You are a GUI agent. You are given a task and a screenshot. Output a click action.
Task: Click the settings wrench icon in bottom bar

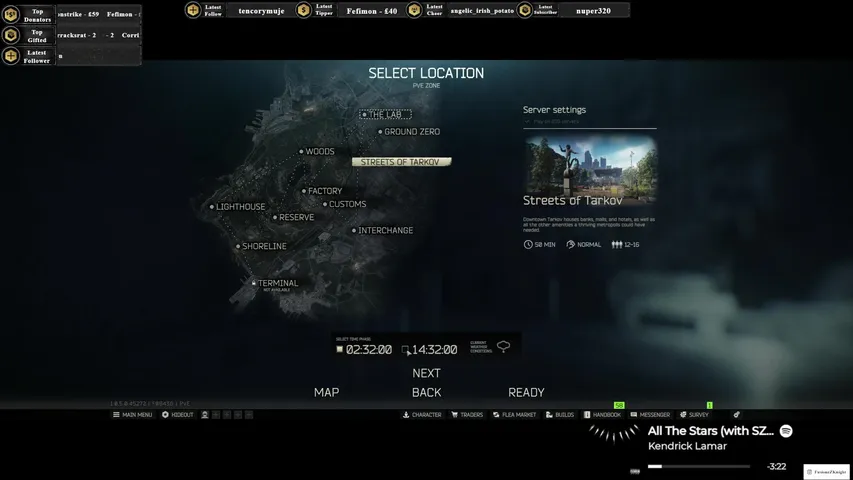tap(737, 415)
